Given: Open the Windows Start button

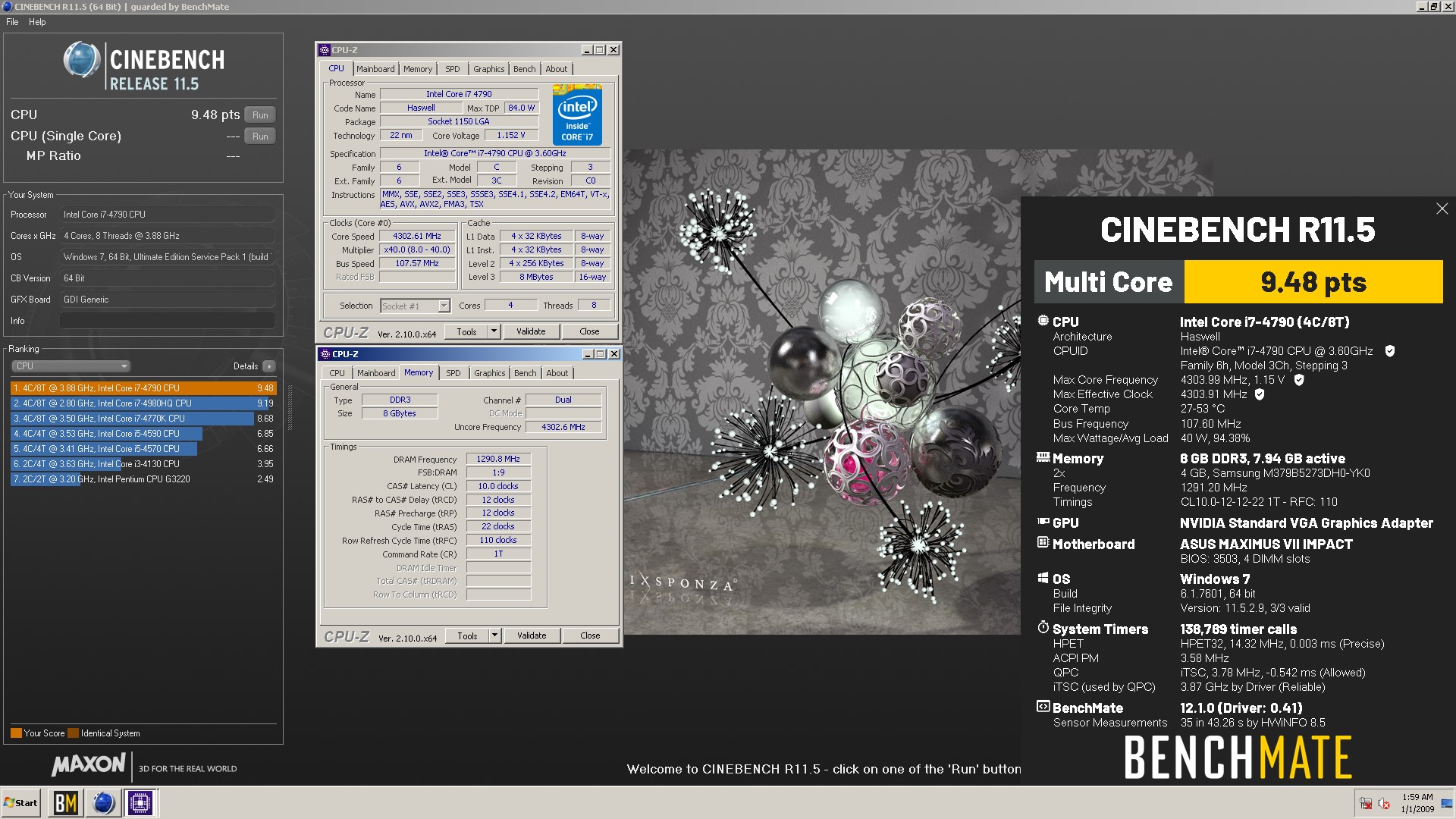Looking at the screenshot, I should coord(20,802).
